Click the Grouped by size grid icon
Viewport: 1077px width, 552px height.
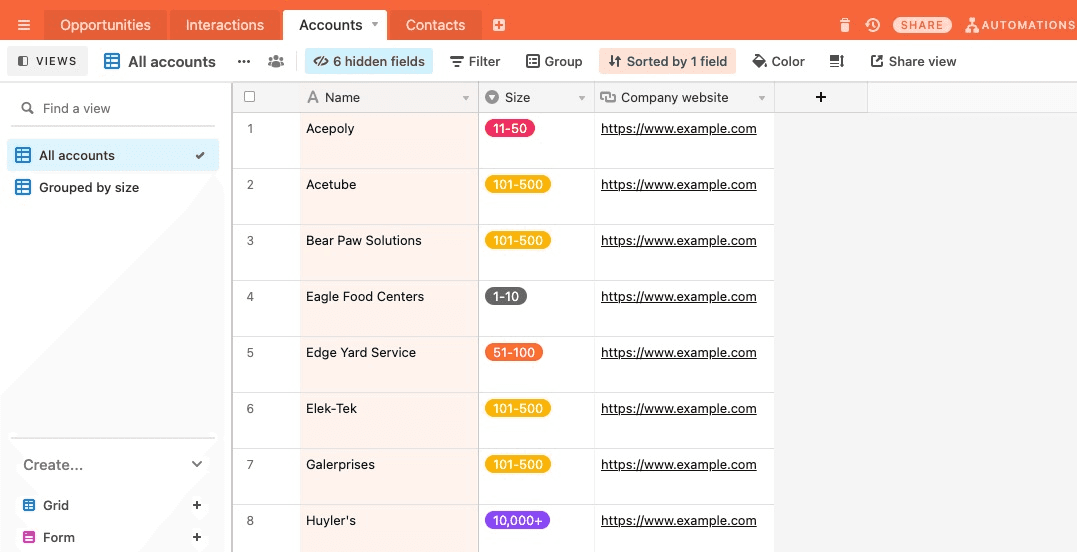23,187
